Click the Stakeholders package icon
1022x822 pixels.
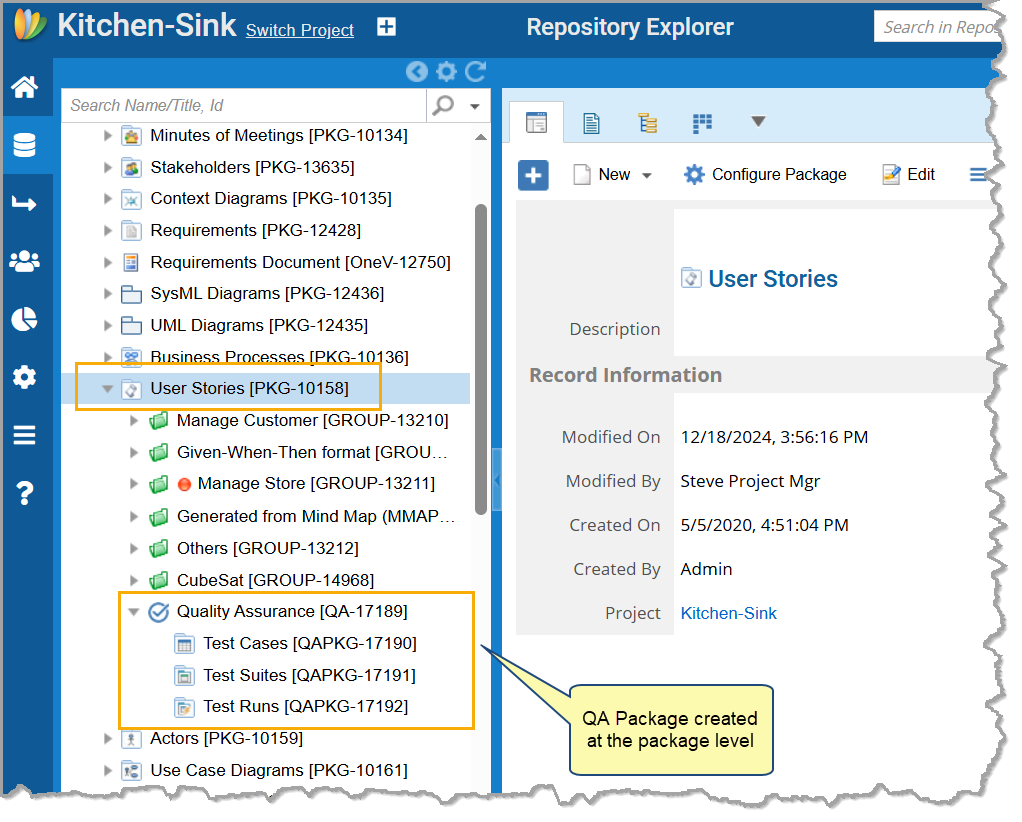pyautogui.click(x=131, y=168)
